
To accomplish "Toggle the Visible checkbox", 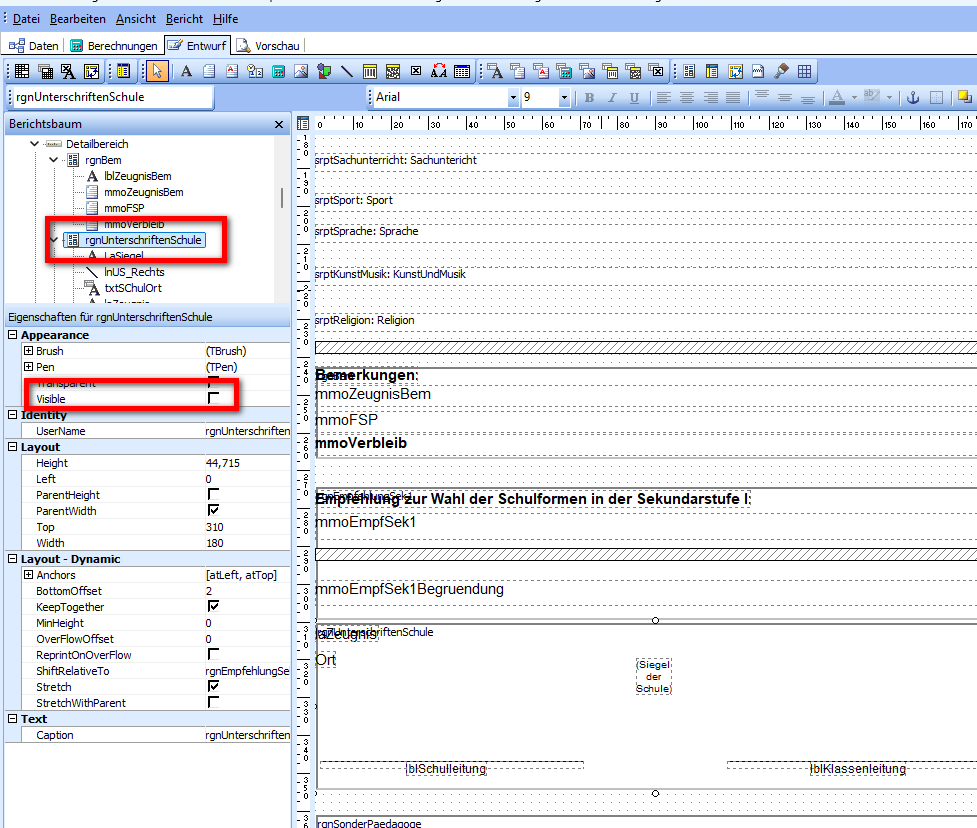I will (214, 397).
